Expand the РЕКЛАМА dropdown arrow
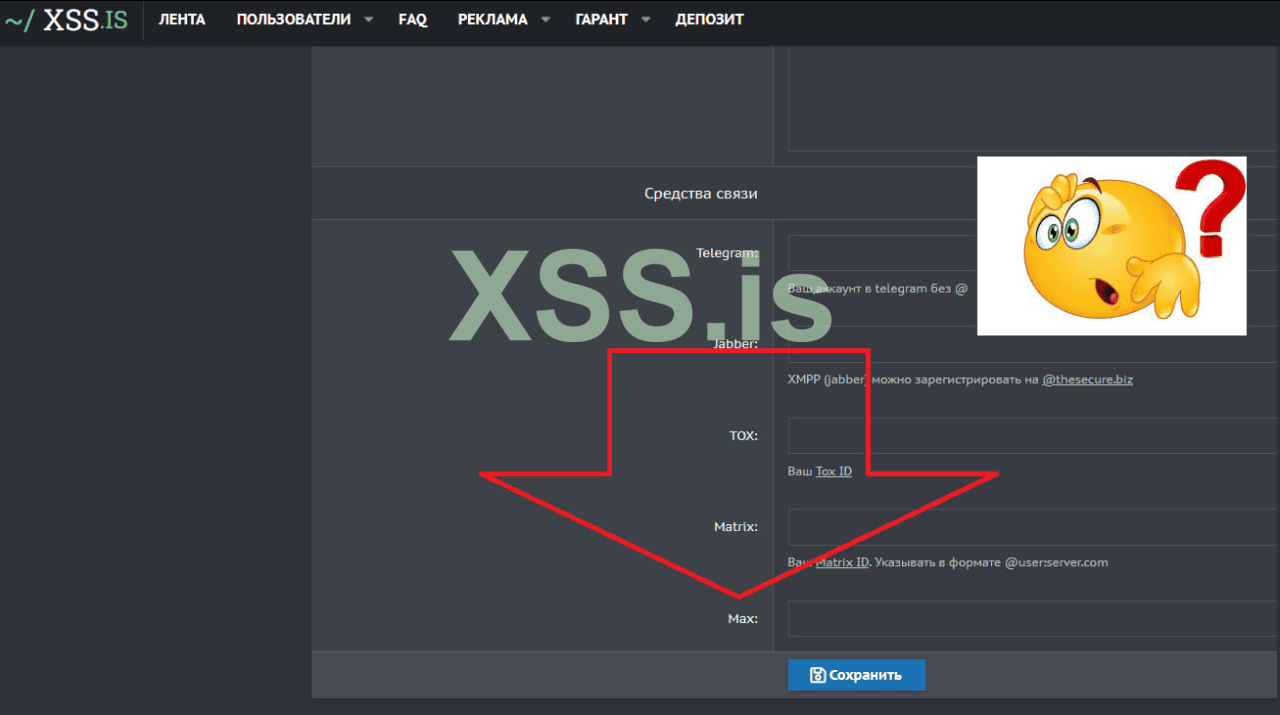1280x715 pixels. pos(545,20)
